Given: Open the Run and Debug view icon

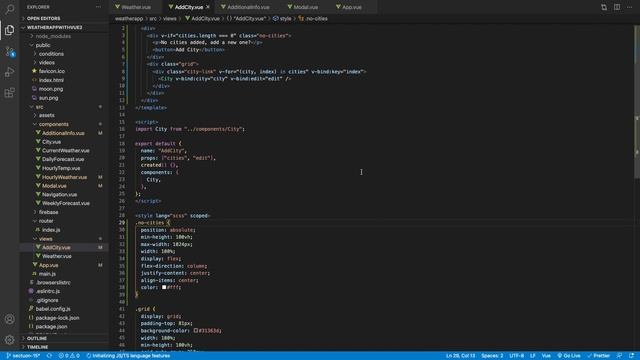Looking at the screenshot, I should (x=9, y=72).
